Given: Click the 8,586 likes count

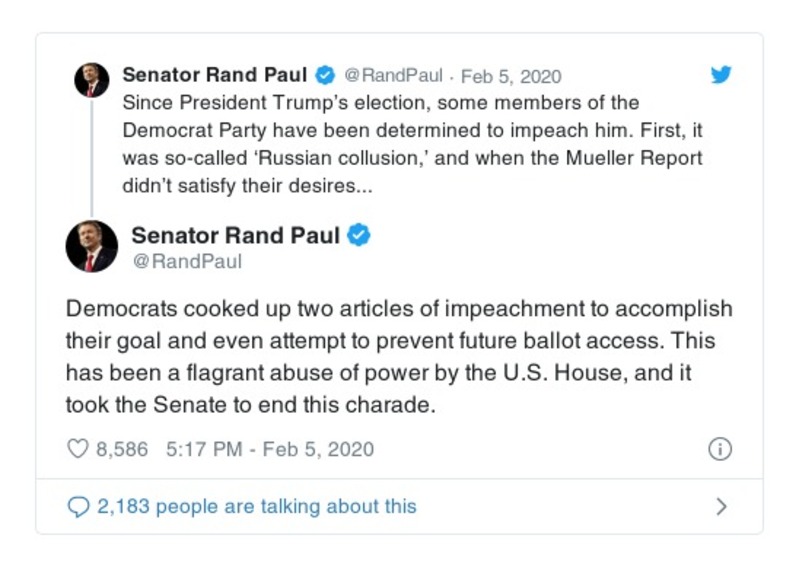Looking at the screenshot, I should point(122,449).
